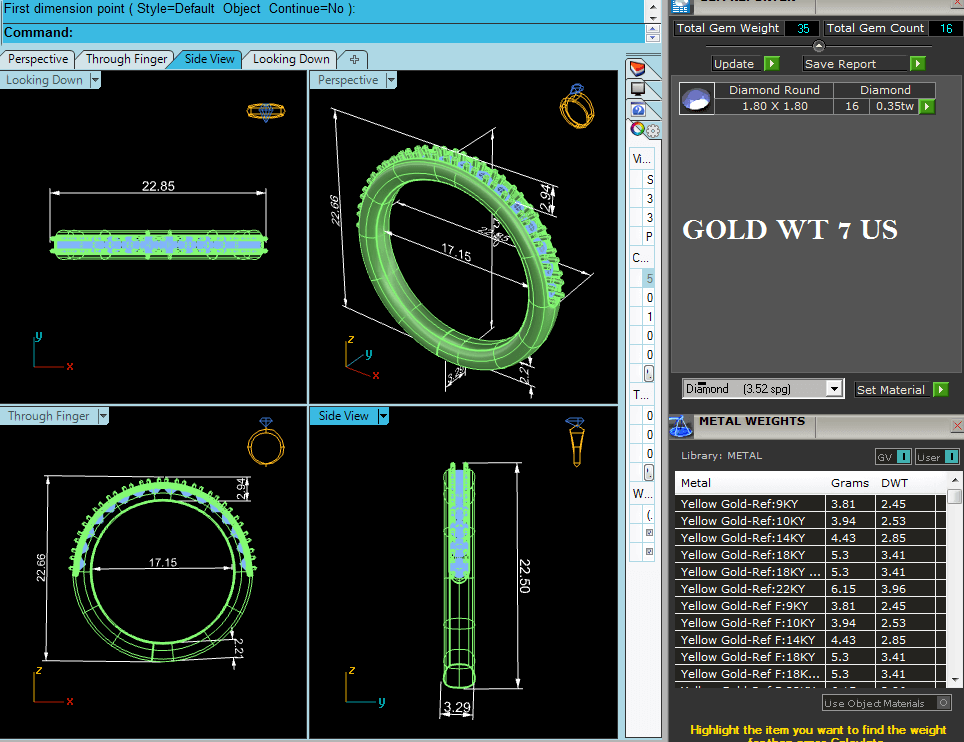
Task: Toggle the GV switch in Metal Weights
Action: point(903,456)
